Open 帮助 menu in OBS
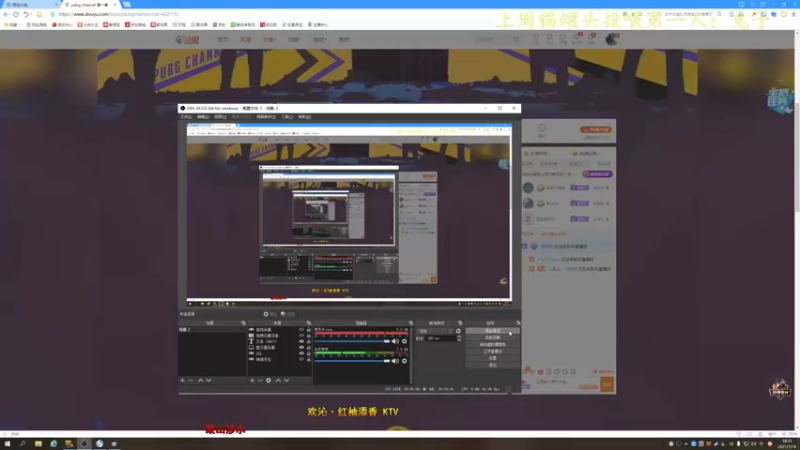This screenshot has width=800, height=450. [x=305, y=117]
